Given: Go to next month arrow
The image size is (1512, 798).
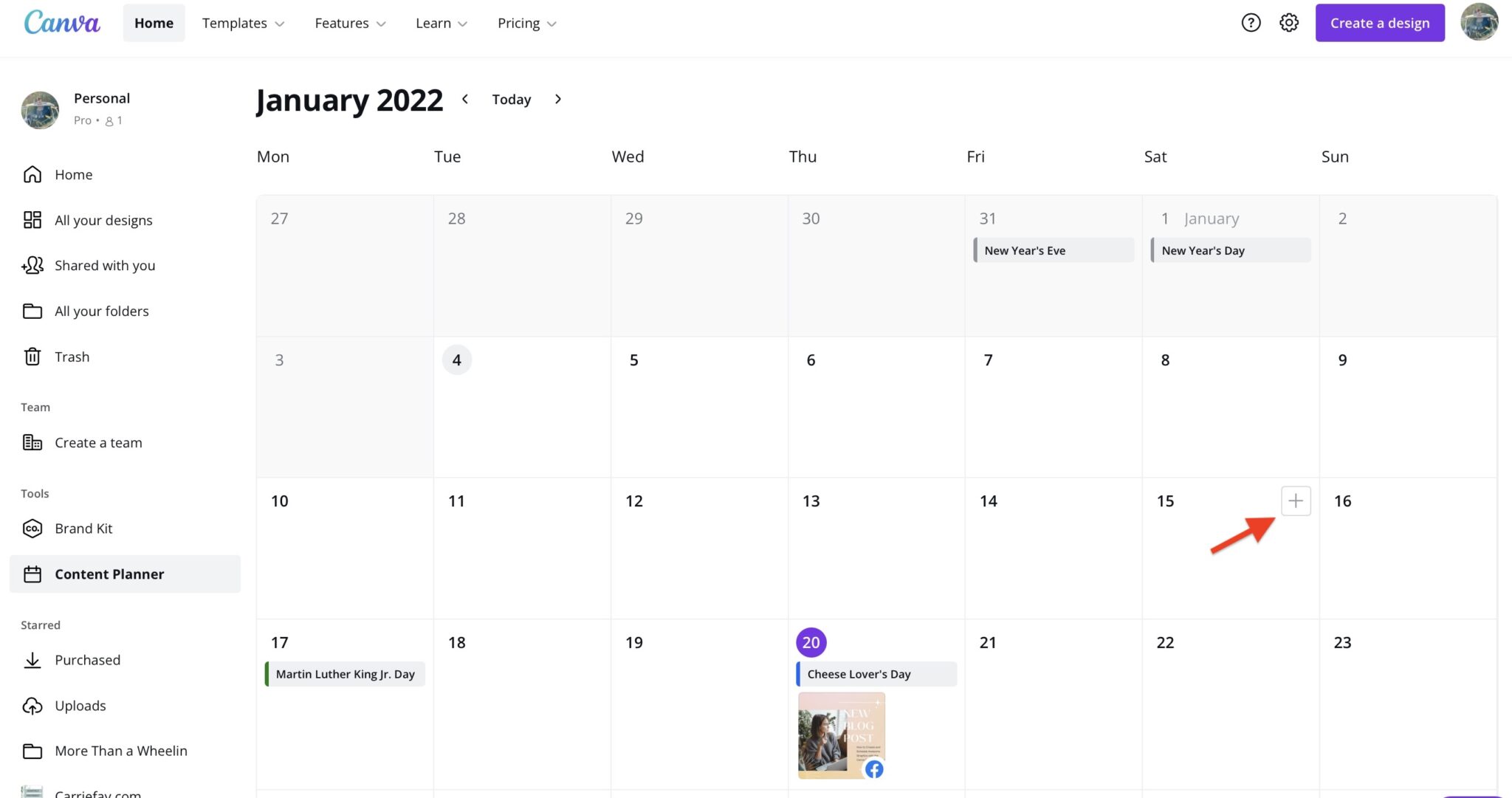Looking at the screenshot, I should coord(558,99).
